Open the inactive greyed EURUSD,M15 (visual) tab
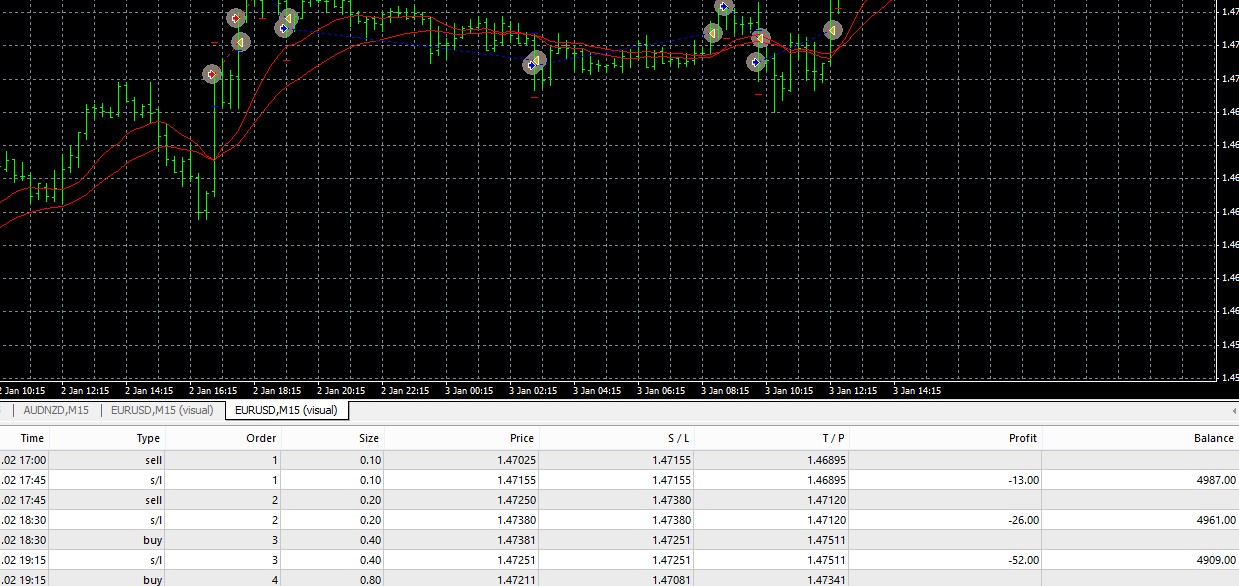The width and height of the screenshot is (1239, 586). click(x=162, y=410)
